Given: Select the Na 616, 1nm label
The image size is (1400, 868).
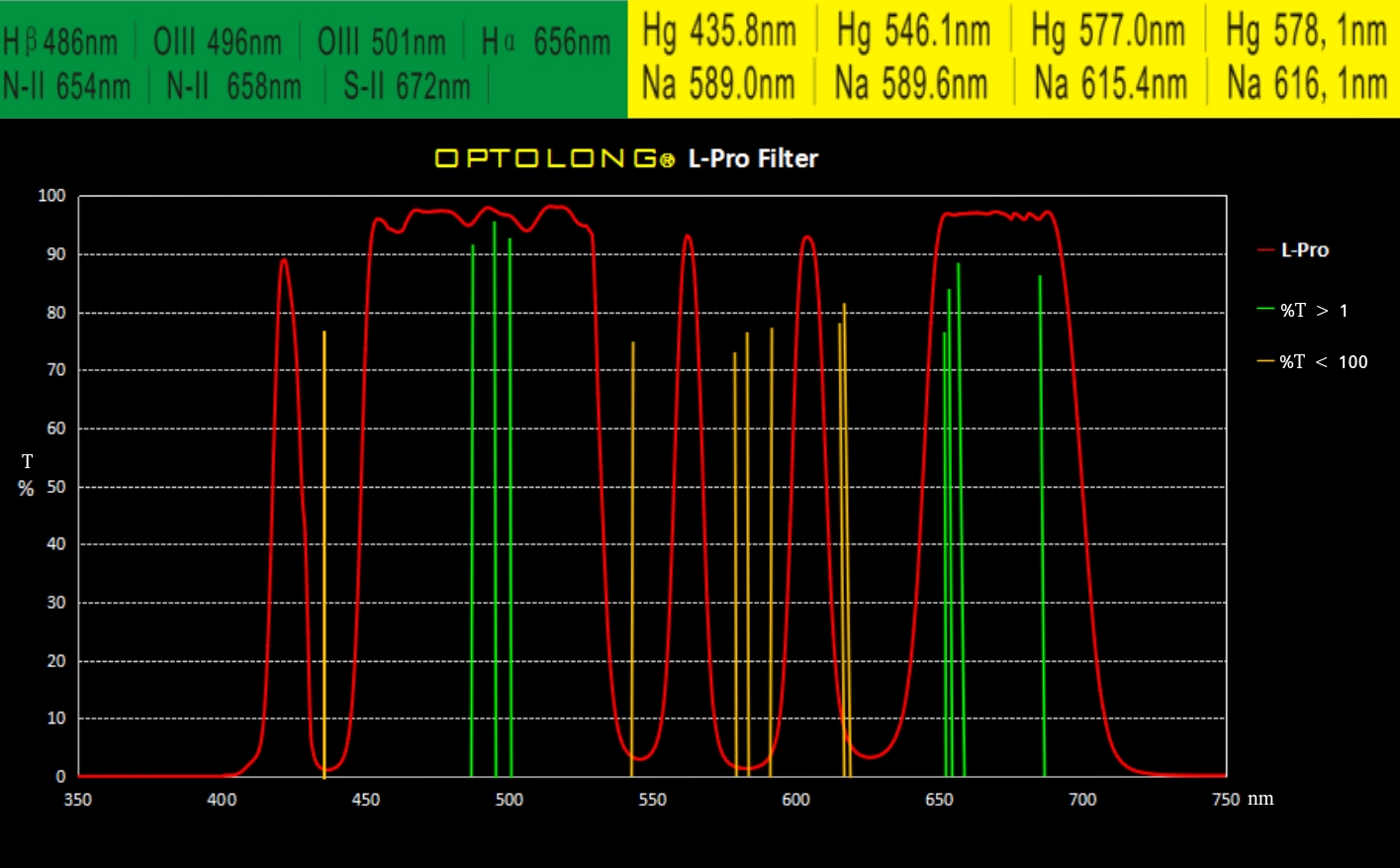Looking at the screenshot, I should click(x=1307, y=83).
